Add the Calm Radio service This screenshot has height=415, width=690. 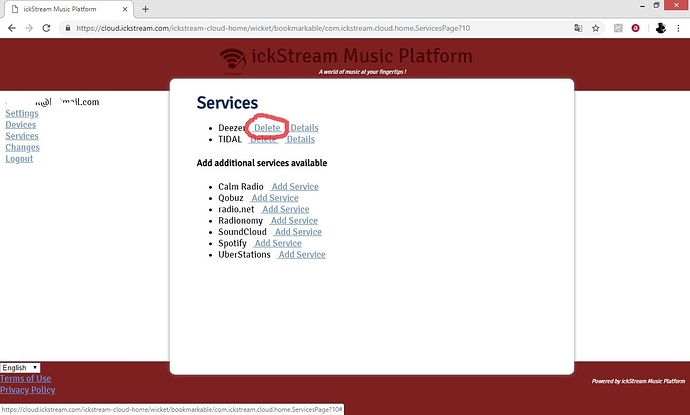click(294, 187)
